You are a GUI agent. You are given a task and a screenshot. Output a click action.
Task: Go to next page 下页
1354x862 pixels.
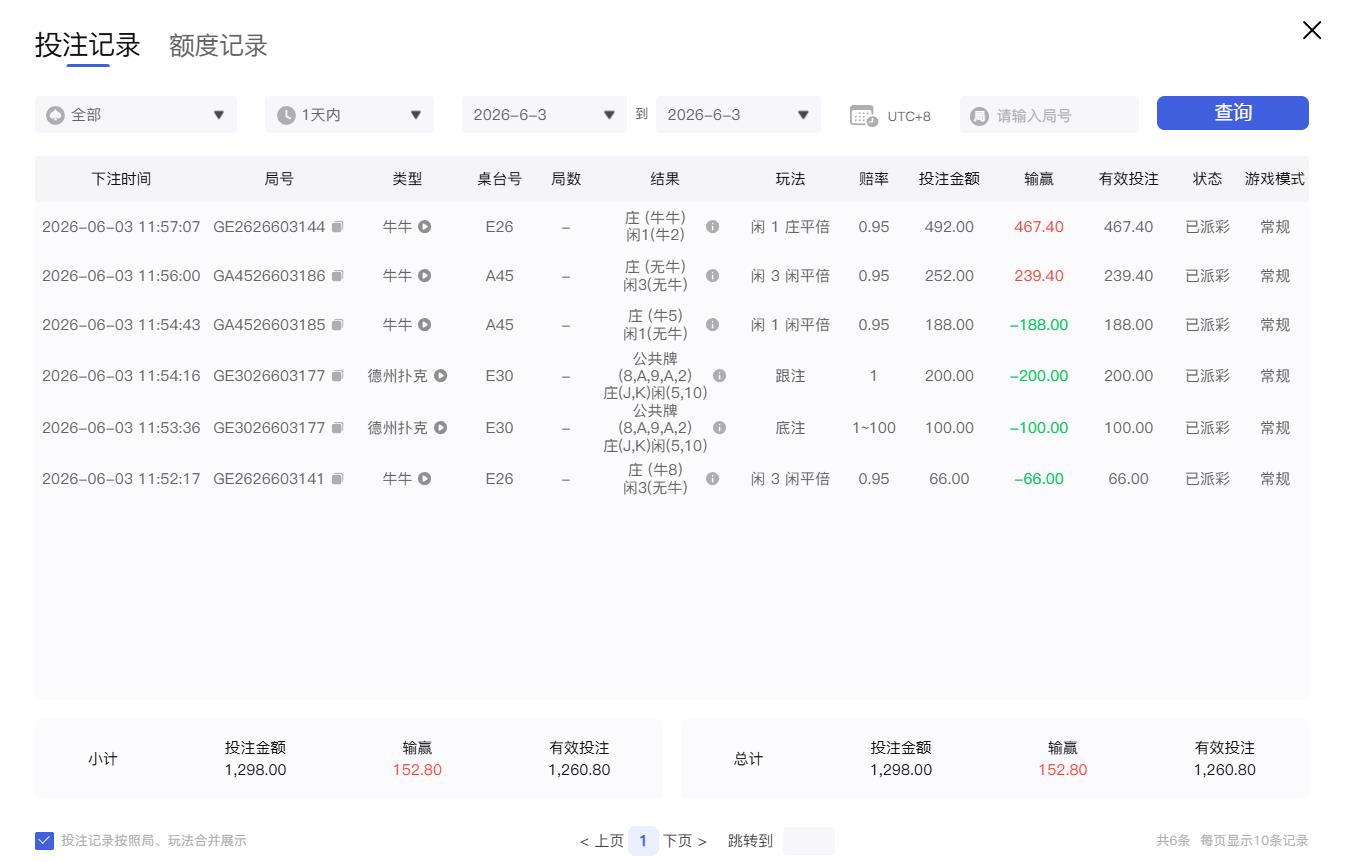pos(685,841)
